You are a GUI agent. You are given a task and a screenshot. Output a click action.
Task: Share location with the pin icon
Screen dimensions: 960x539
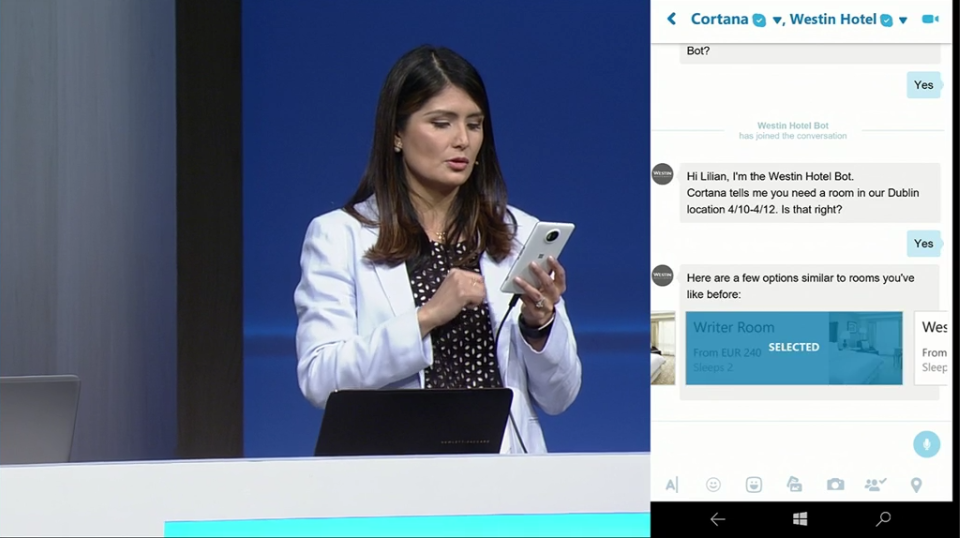pos(916,485)
